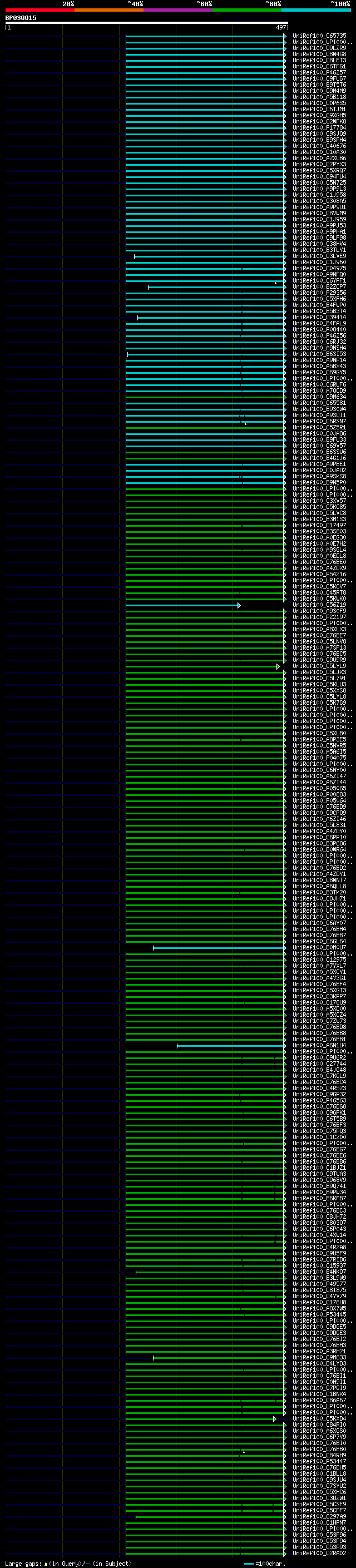The width and height of the screenshot is (356, 1568).
Task: Open hit UniRef100_P22197
Action: (319, 618)
